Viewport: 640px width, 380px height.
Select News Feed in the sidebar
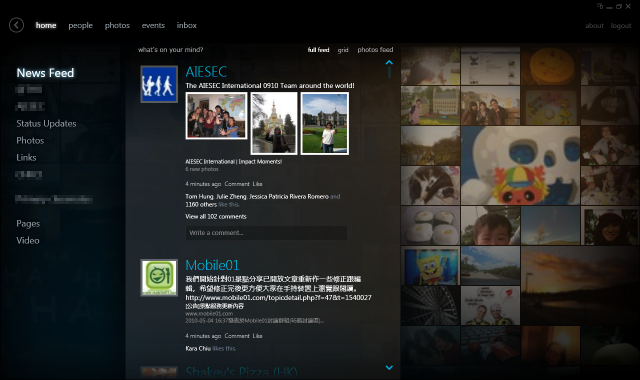pos(45,73)
